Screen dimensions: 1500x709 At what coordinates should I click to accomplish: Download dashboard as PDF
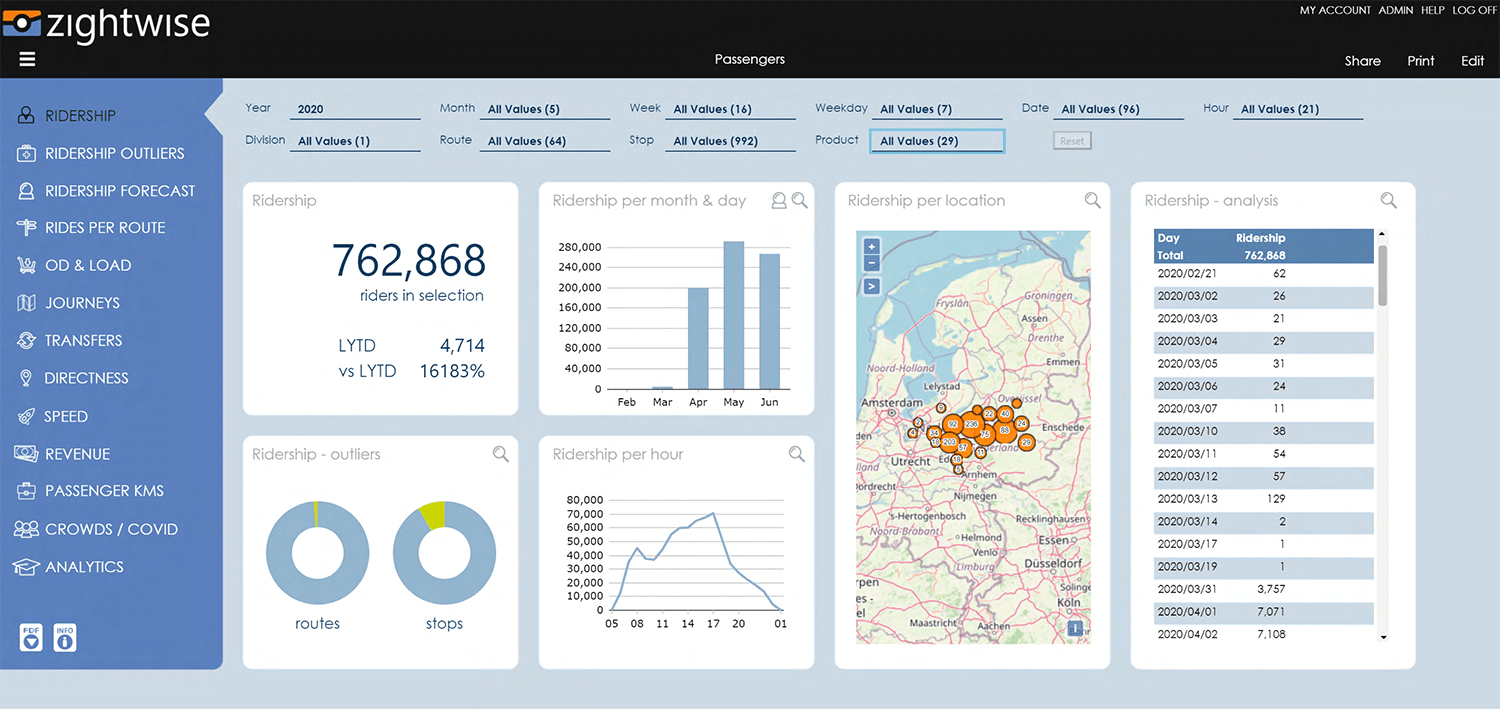(x=30, y=637)
